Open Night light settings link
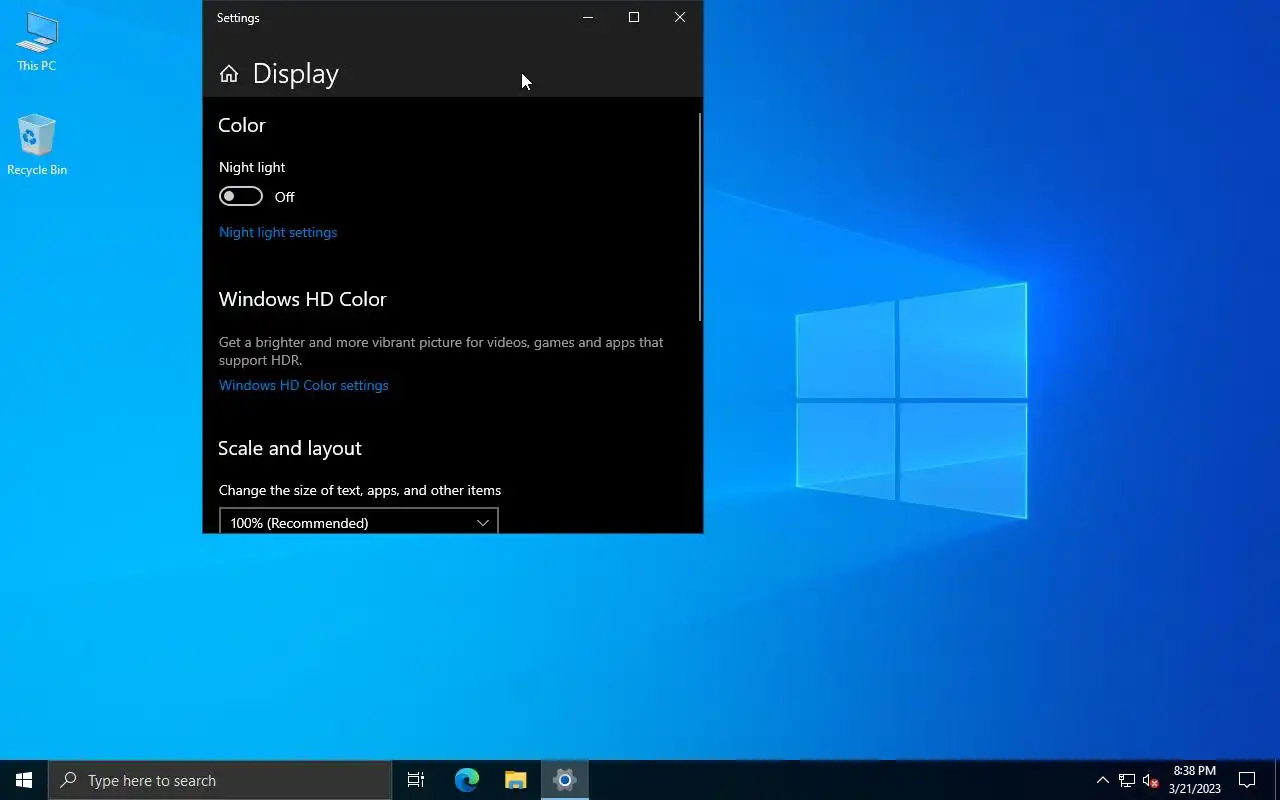Image resolution: width=1280 pixels, height=800 pixels. tap(278, 232)
